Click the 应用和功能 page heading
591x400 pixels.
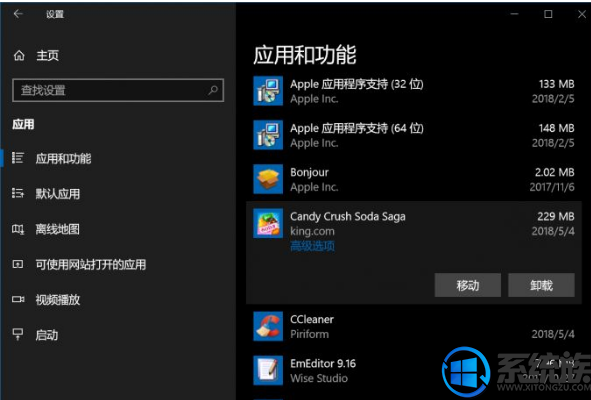tap(305, 55)
